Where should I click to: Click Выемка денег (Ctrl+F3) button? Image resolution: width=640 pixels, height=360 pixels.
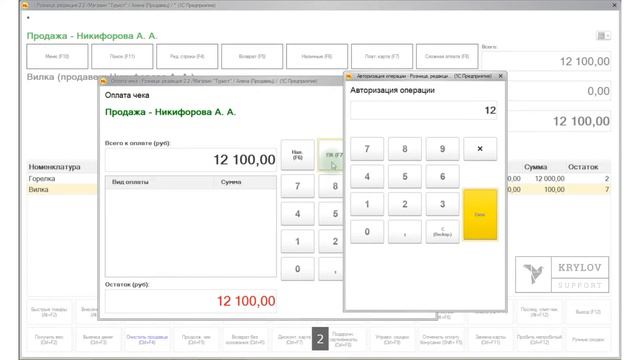click(98, 340)
